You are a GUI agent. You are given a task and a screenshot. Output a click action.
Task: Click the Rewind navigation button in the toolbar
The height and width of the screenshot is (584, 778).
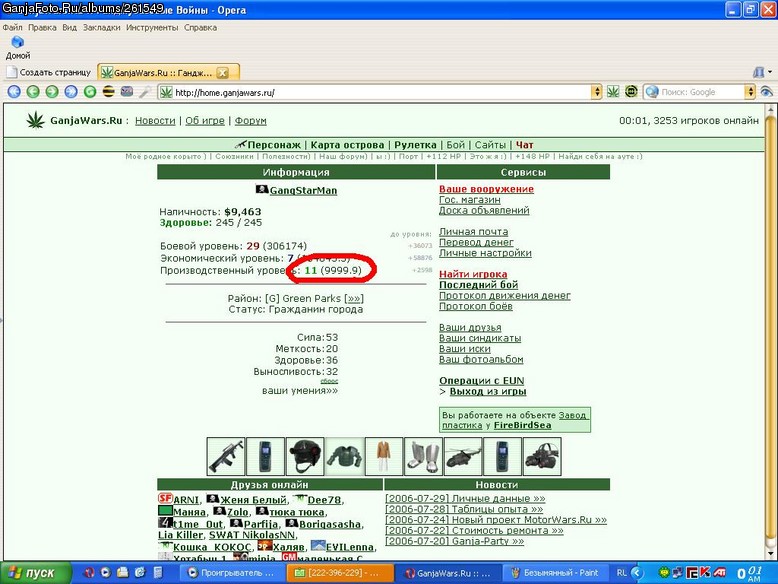[14, 91]
